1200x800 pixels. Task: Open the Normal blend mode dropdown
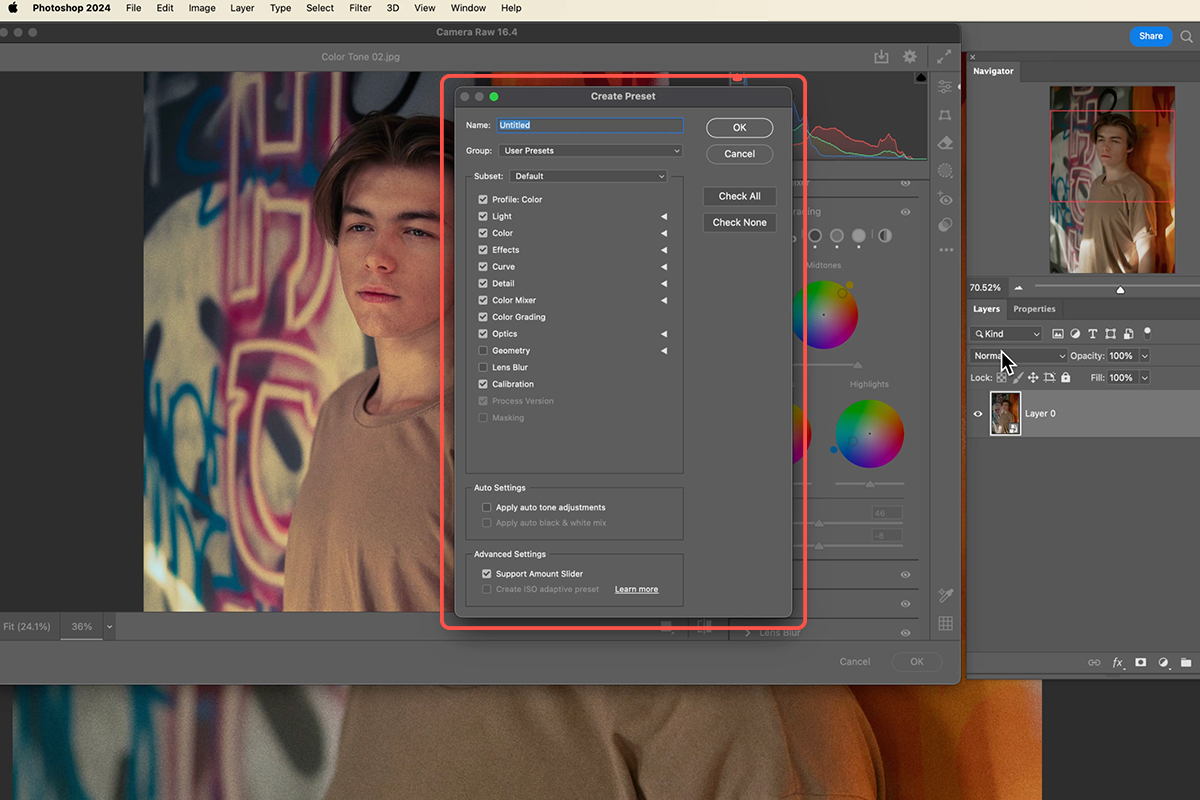pos(1015,355)
